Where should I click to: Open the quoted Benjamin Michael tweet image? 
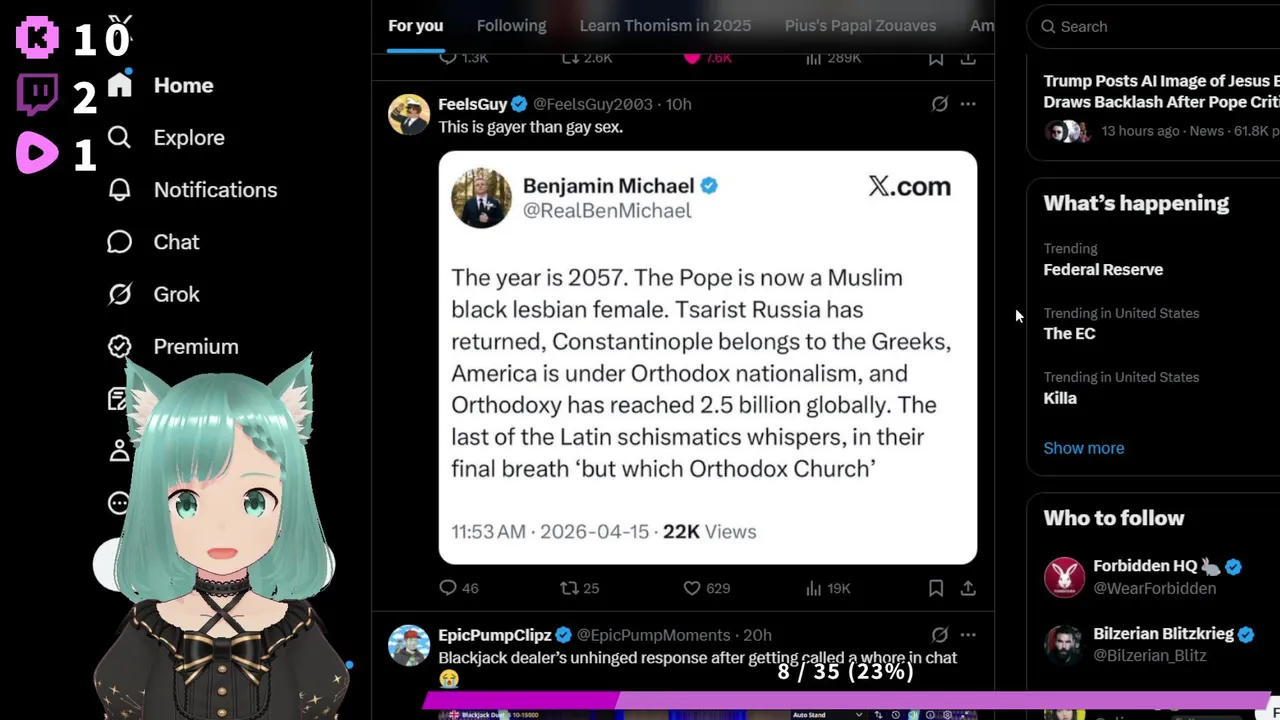(708, 358)
